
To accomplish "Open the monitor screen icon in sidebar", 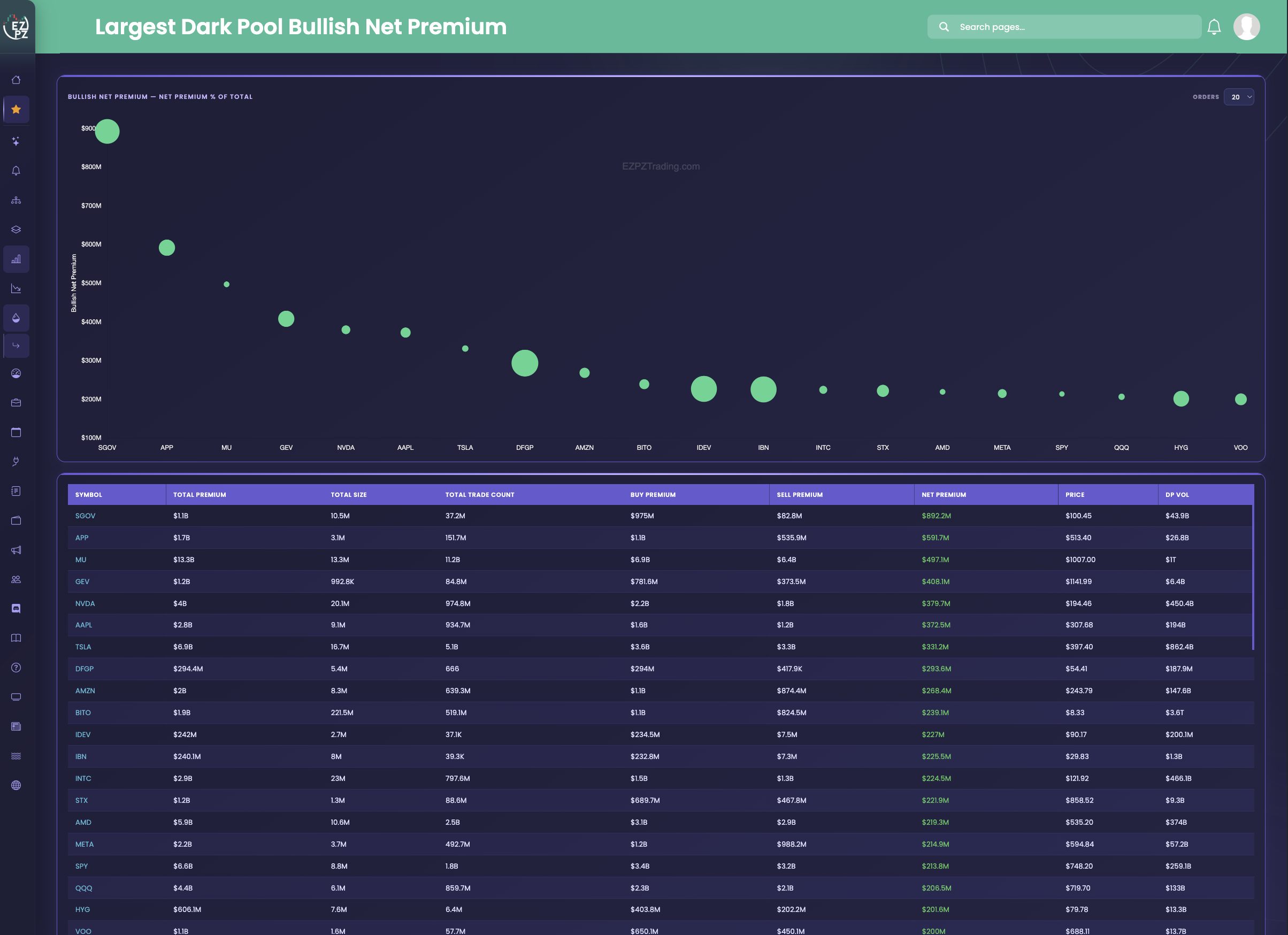I will click(16, 697).
